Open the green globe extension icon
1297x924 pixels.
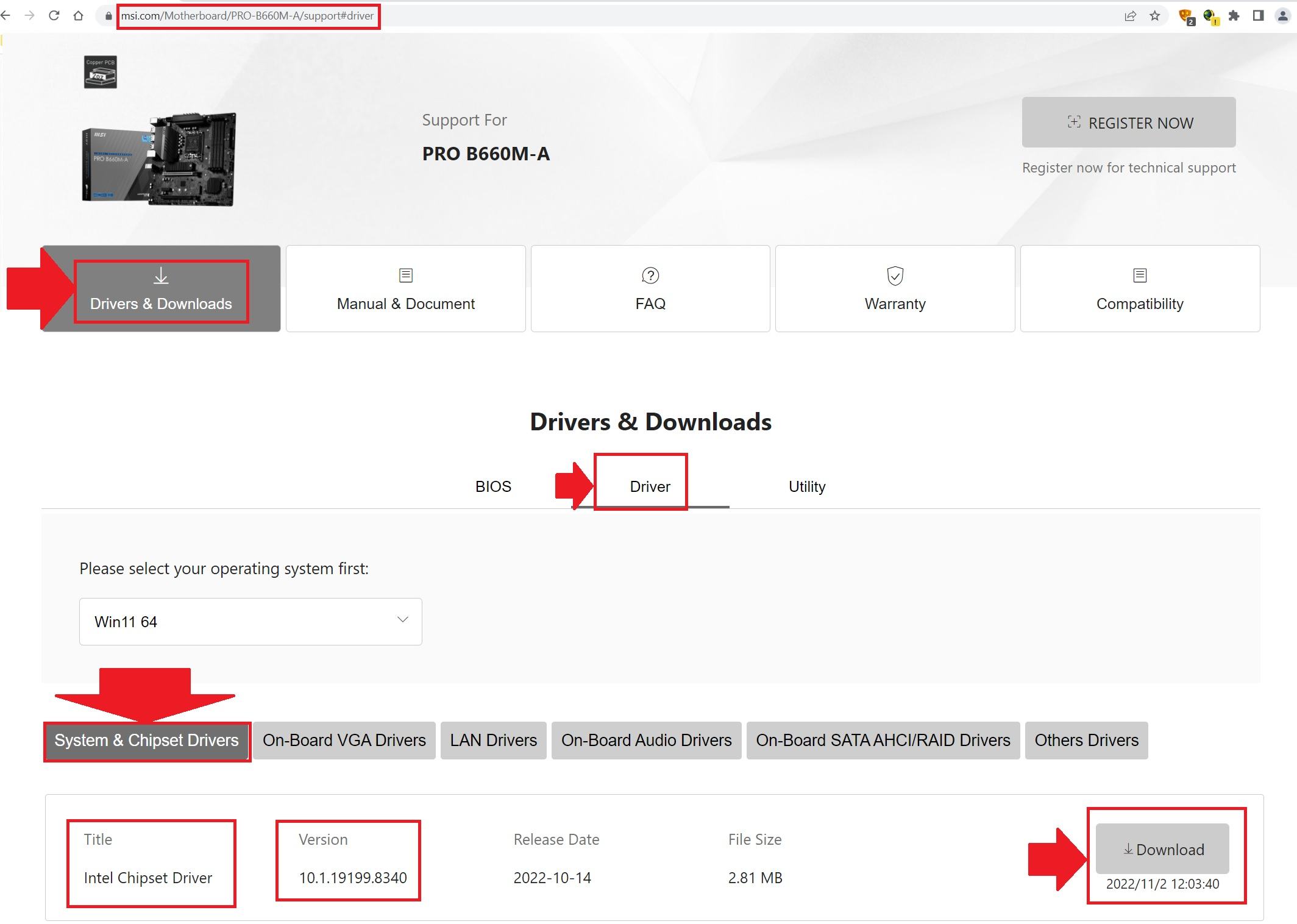(x=1210, y=16)
